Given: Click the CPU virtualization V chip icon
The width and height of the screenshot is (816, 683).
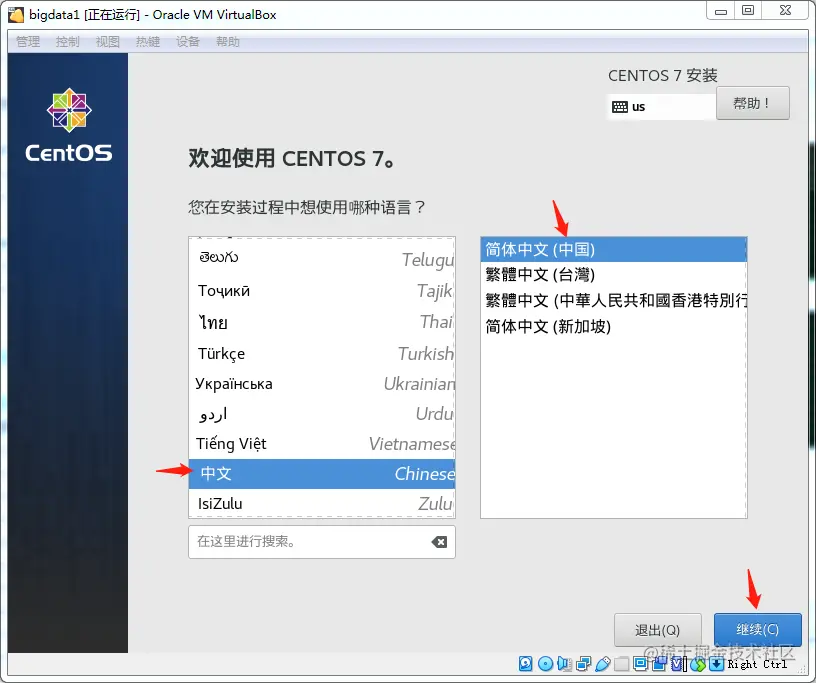Looking at the screenshot, I should pos(677,664).
